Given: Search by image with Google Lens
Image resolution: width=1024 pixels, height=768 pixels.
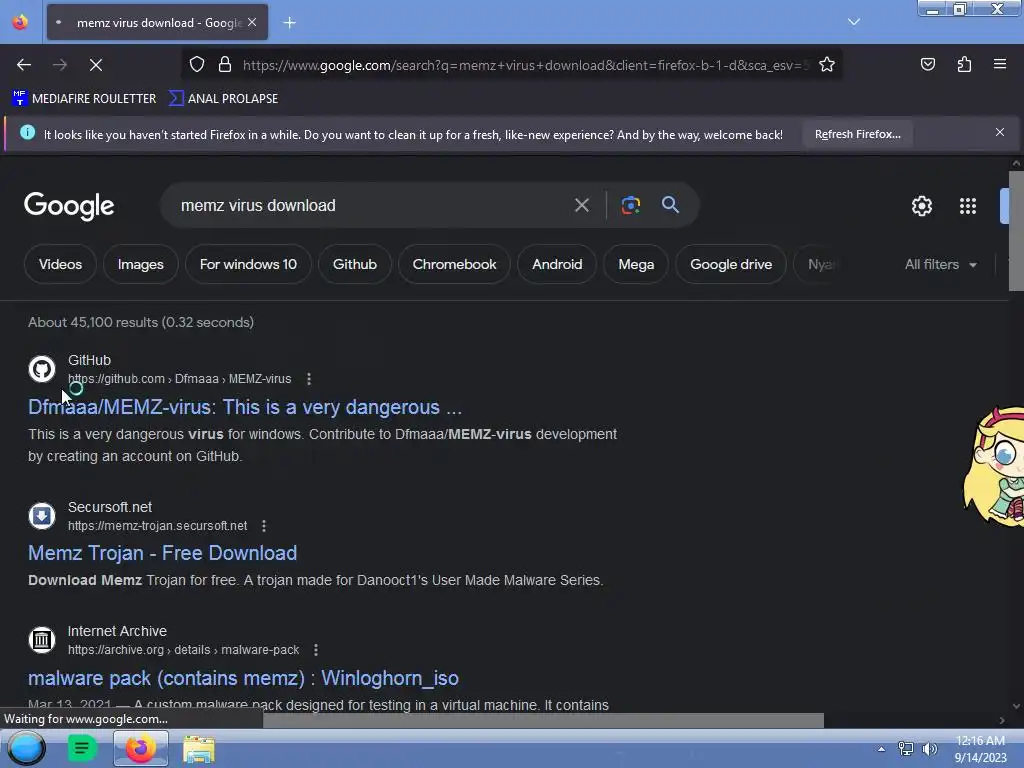Looking at the screenshot, I should tap(630, 205).
